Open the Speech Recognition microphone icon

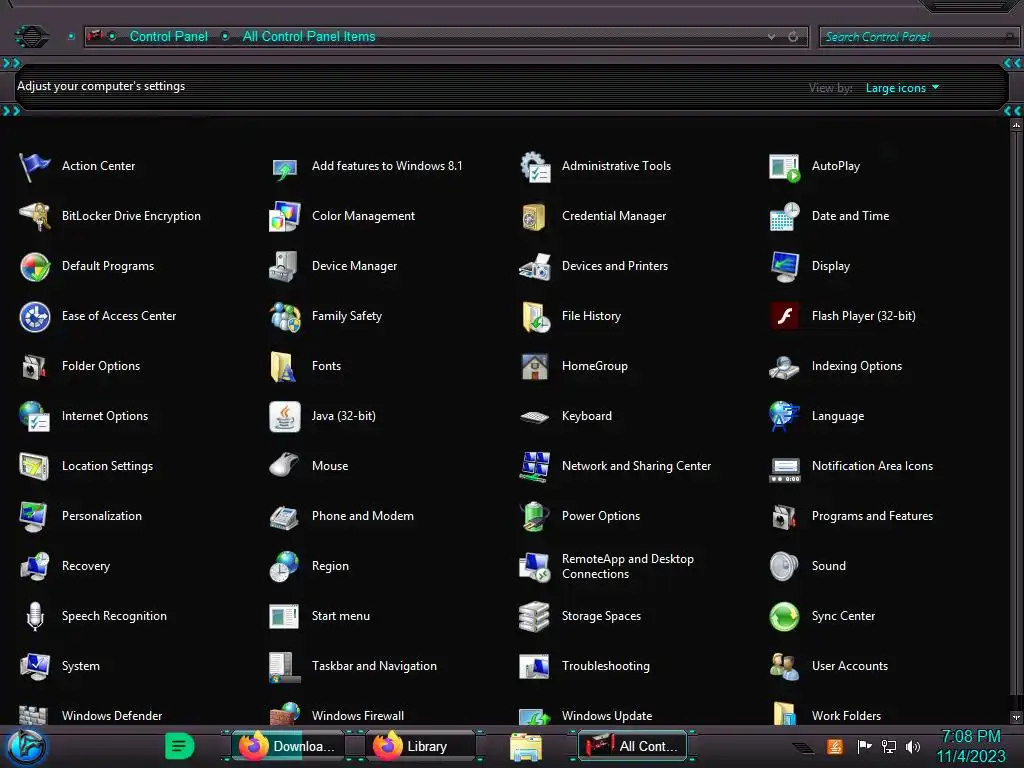(x=35, y=616)
